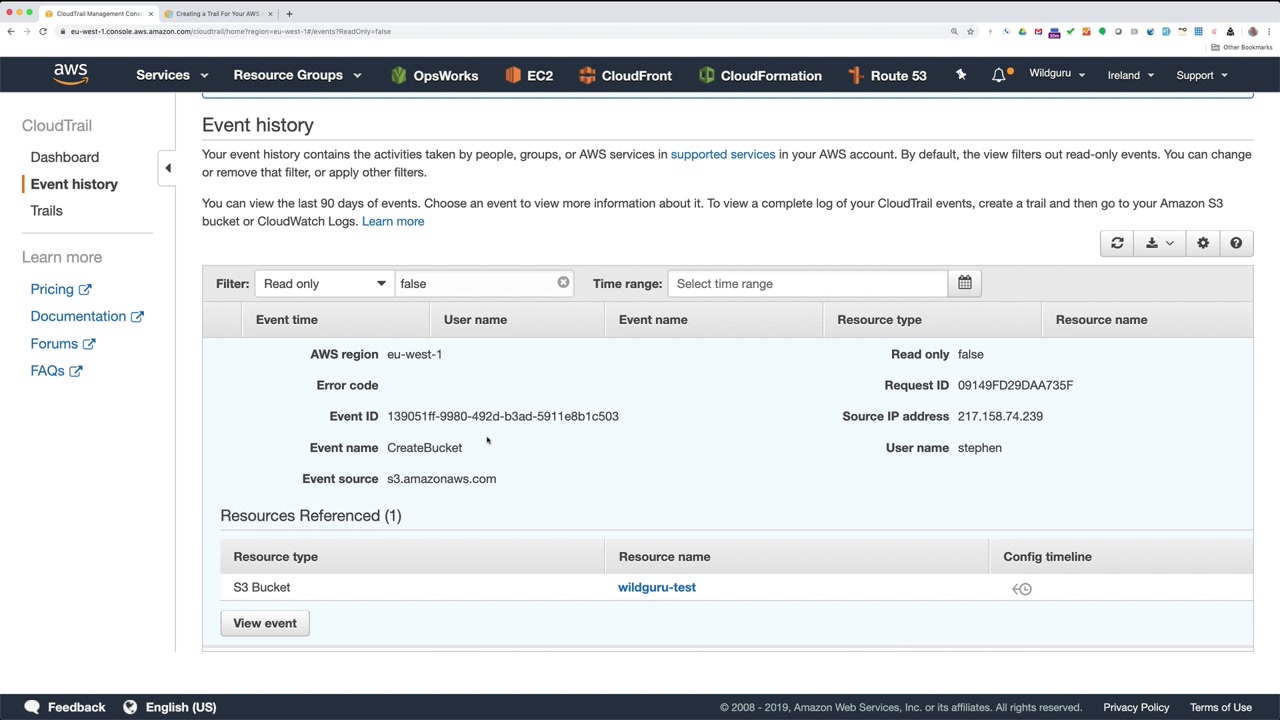Viewport: 1280px width, 720px height.
Task: Open the notifications bell icon
Action: 999,75
